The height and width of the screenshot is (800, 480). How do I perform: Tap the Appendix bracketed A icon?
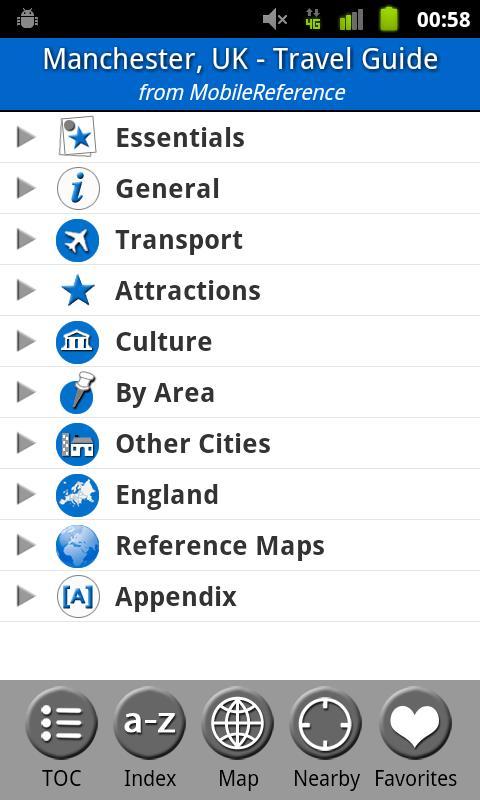click(78, 596)
